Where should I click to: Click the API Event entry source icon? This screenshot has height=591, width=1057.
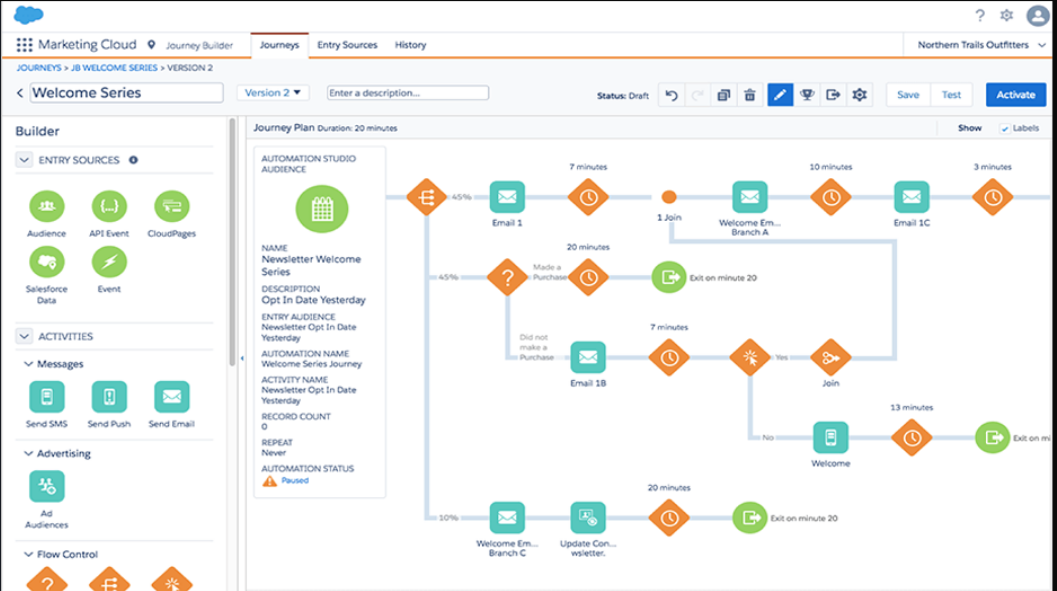109,207
